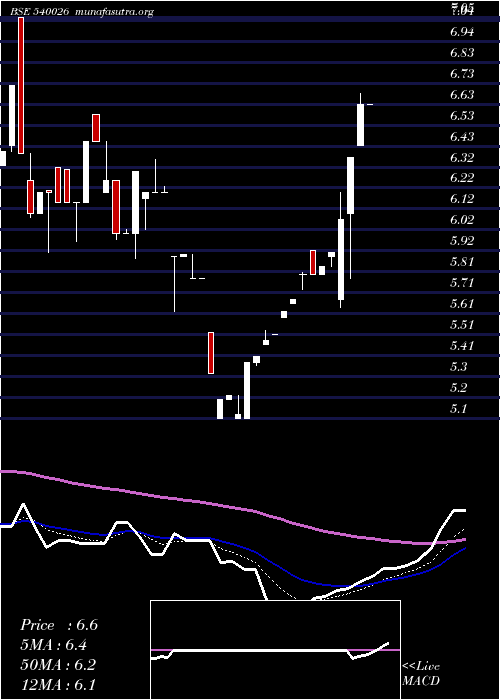The height and width of the screenshot is (700, 500).
Task: Click the '<<Live MACD' label
Action: click(421, 674)
